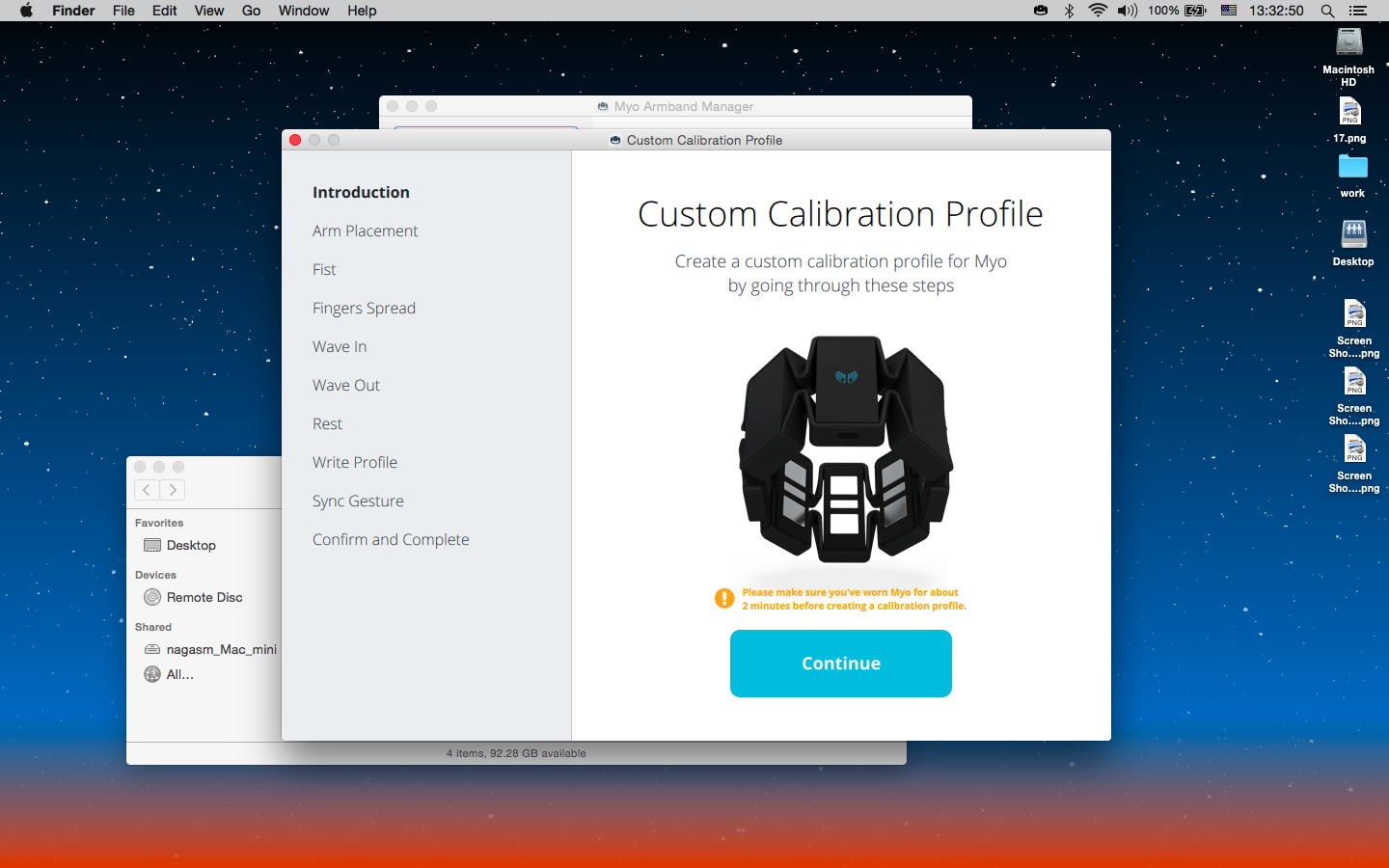Select the Rest step
Image resolution: width=1389 pixels, height=868 pixels.
(327, 423)
